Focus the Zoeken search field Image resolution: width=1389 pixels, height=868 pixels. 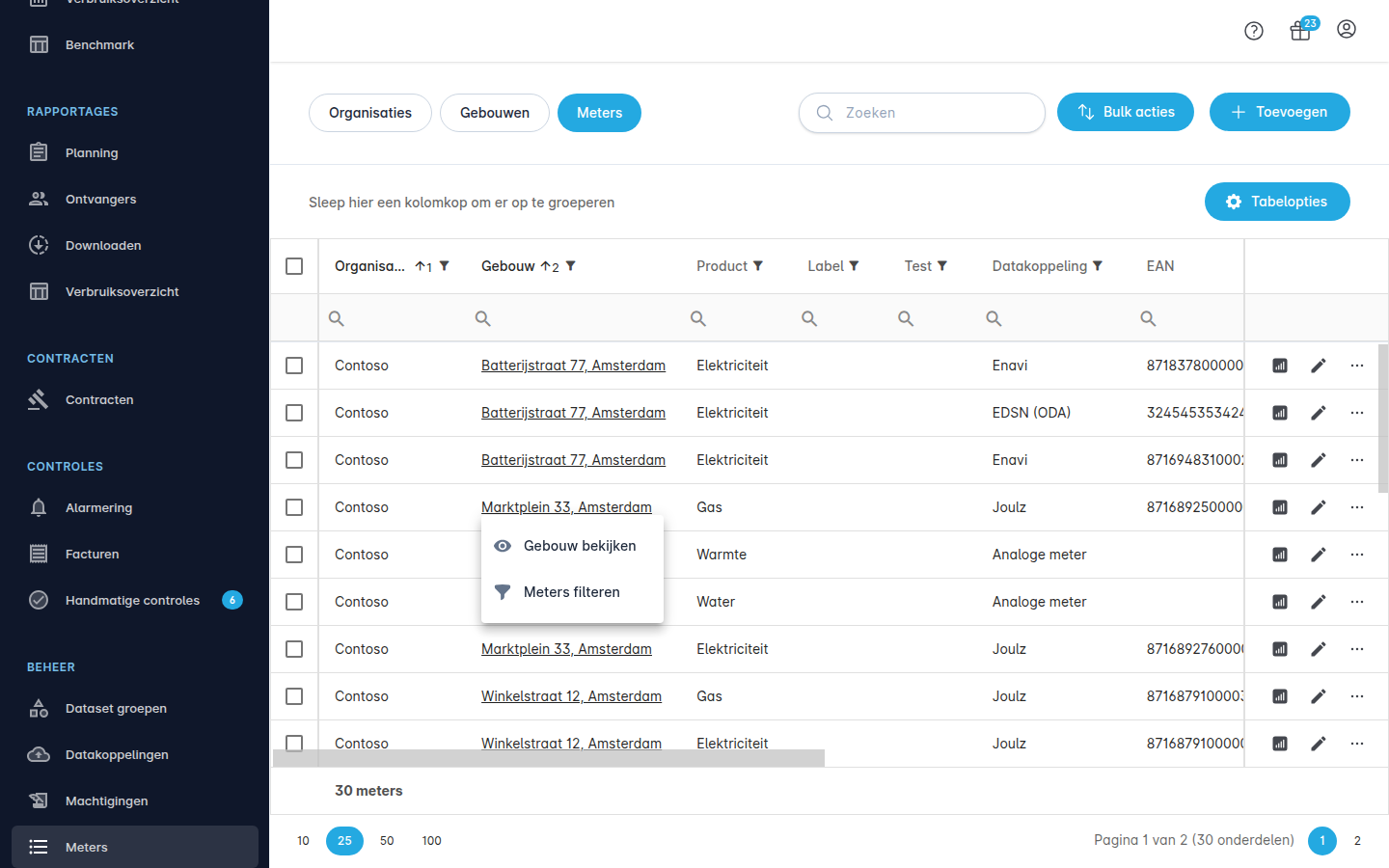922,113
